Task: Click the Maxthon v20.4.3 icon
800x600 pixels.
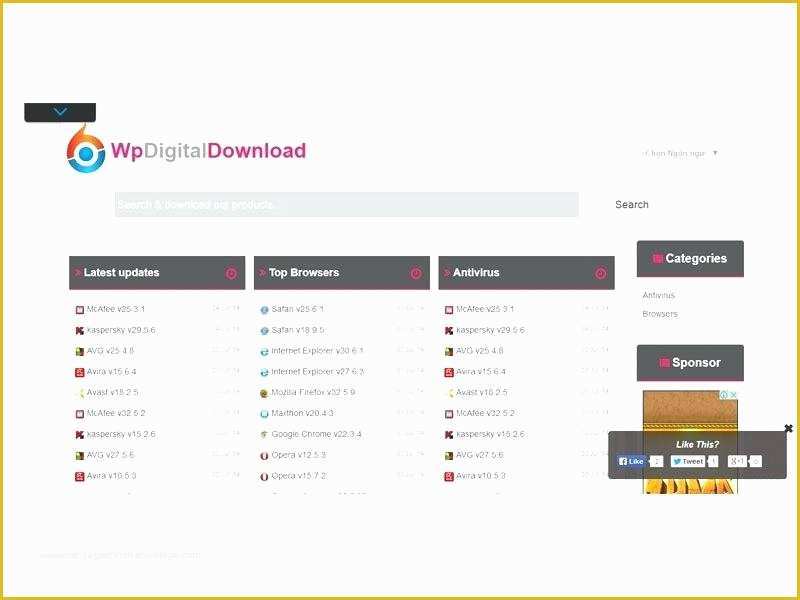Action: coord(264,414)
